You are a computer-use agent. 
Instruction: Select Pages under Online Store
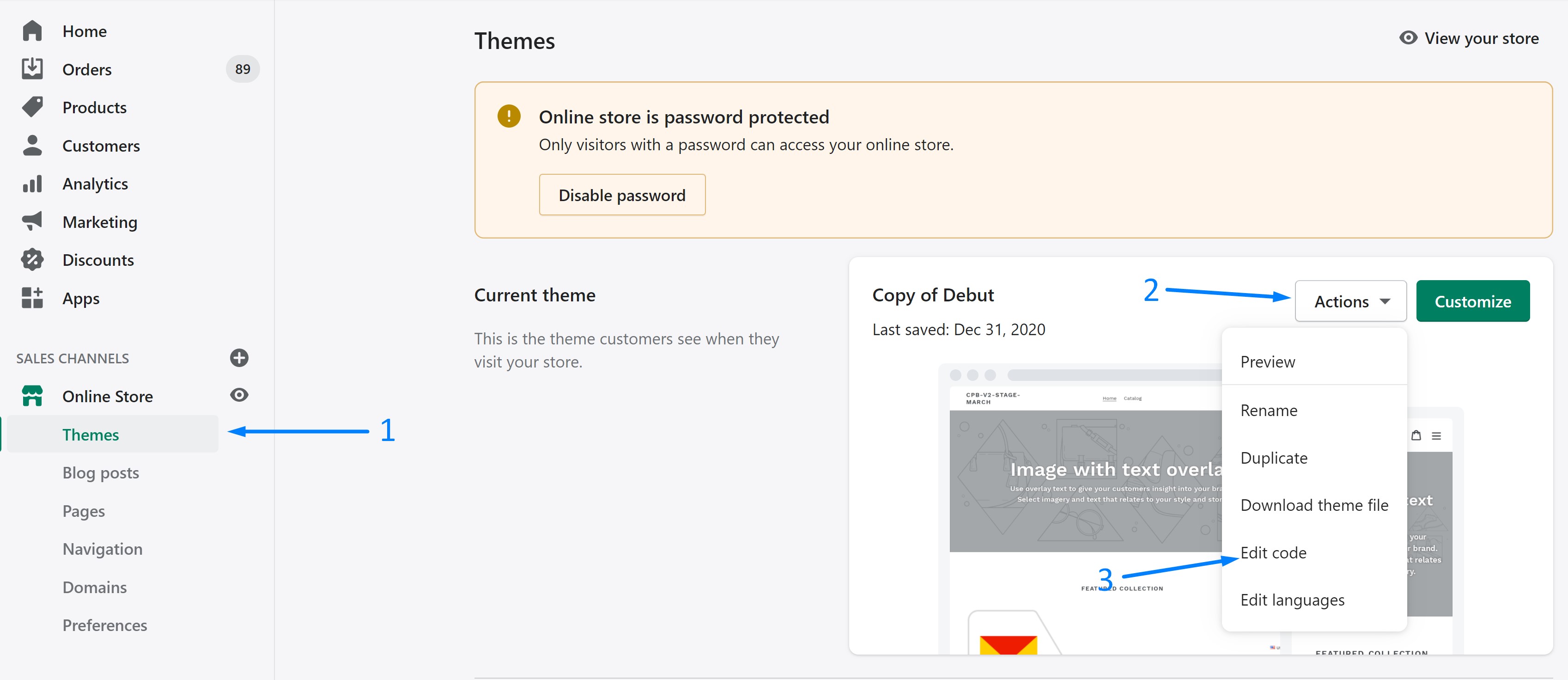[84, 511]
